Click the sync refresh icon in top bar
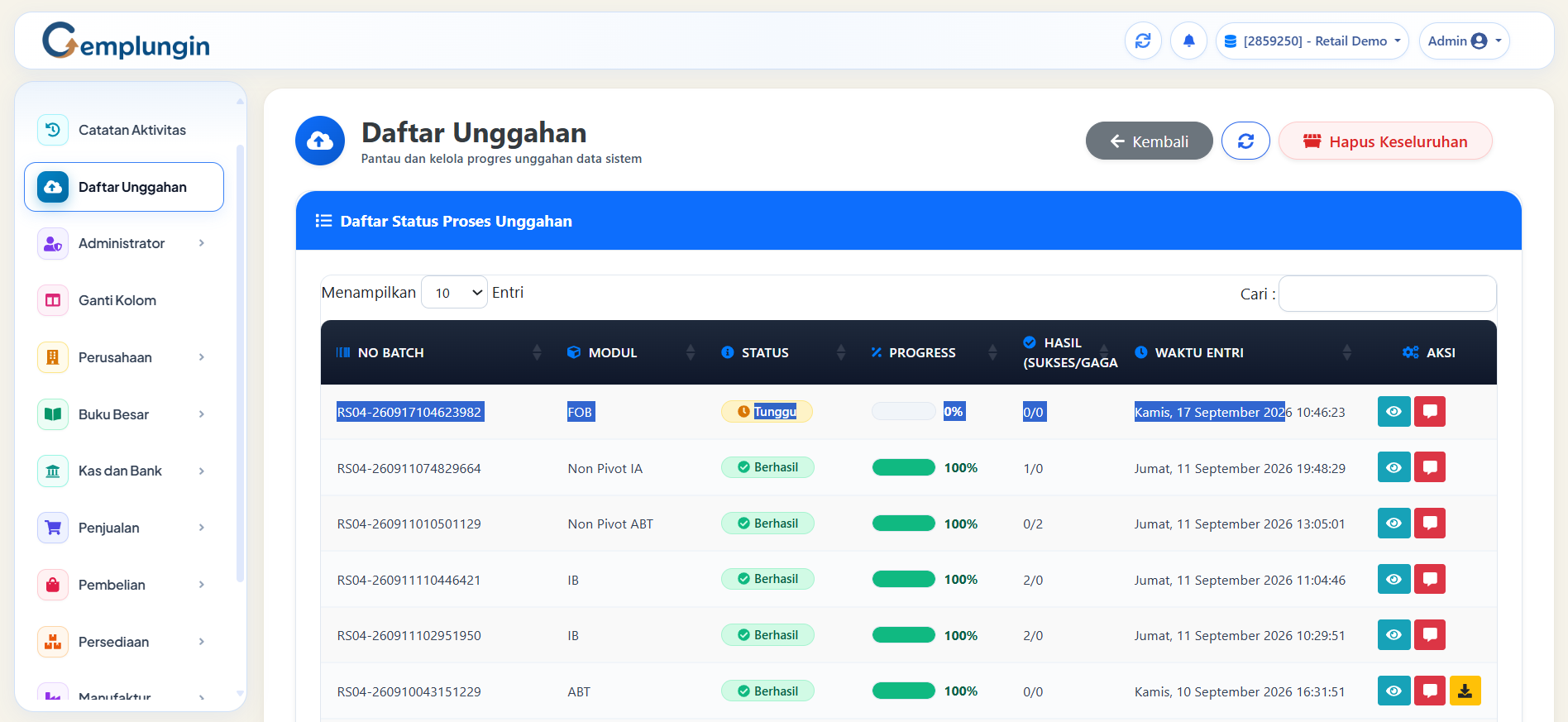The width and height of the screenshot is (1568, 722). pos(1143,41)
